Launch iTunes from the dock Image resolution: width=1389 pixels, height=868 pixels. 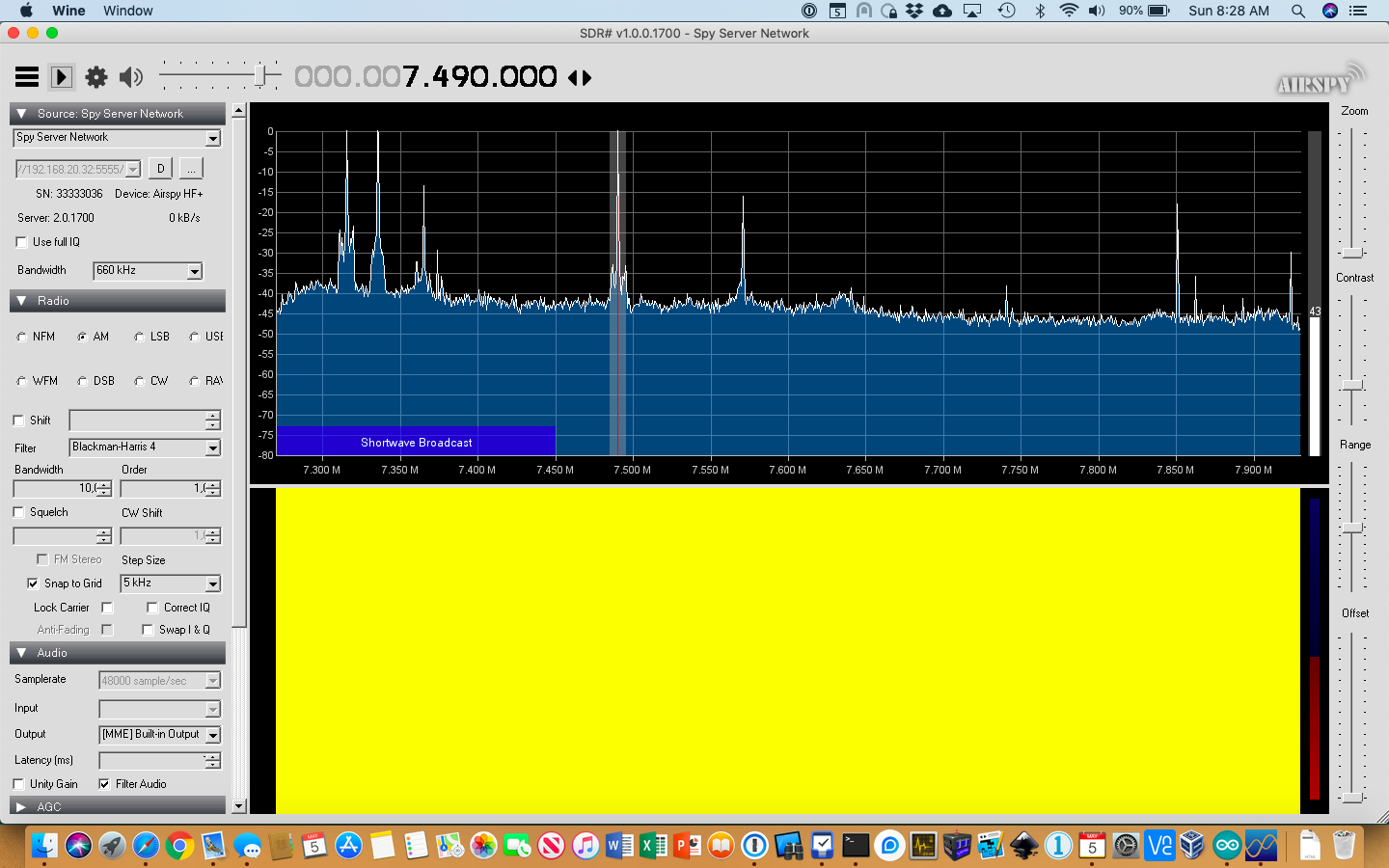click(586, 846)
